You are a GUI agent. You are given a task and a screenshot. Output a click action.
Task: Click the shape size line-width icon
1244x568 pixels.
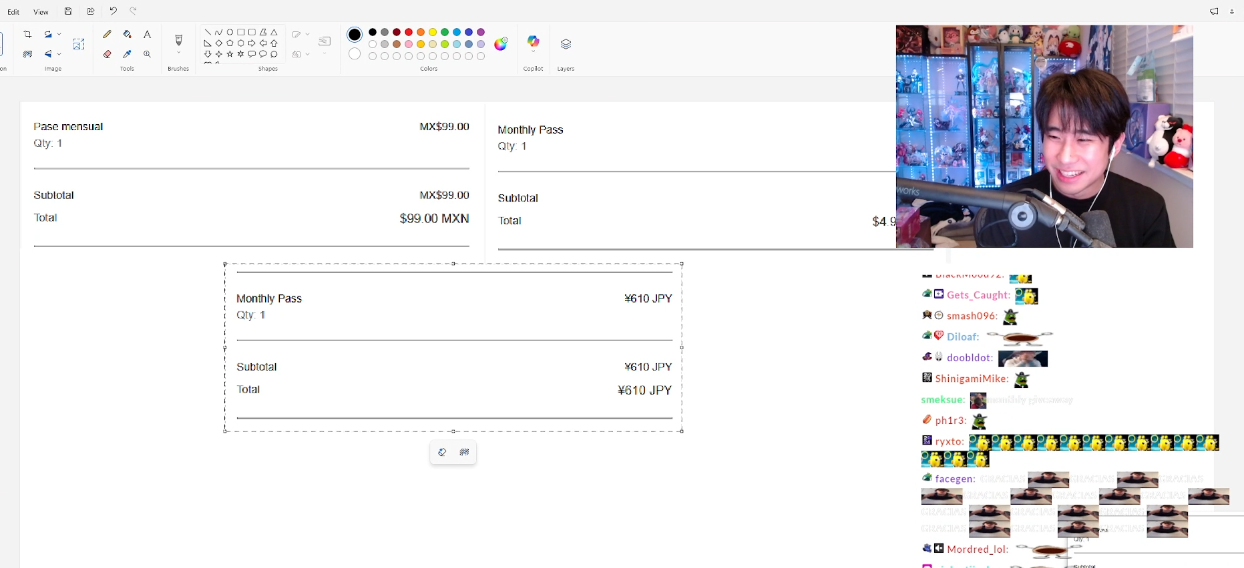click(325, 42)
